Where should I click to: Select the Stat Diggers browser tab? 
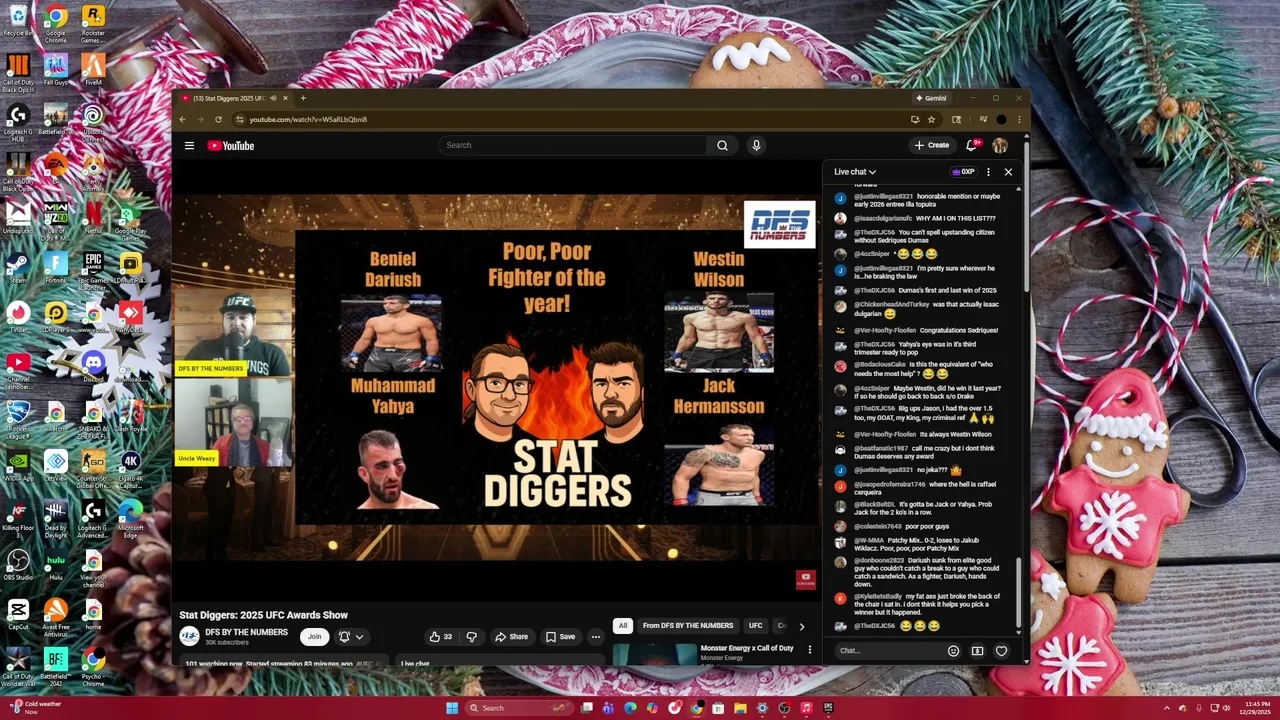pos(235,98)
